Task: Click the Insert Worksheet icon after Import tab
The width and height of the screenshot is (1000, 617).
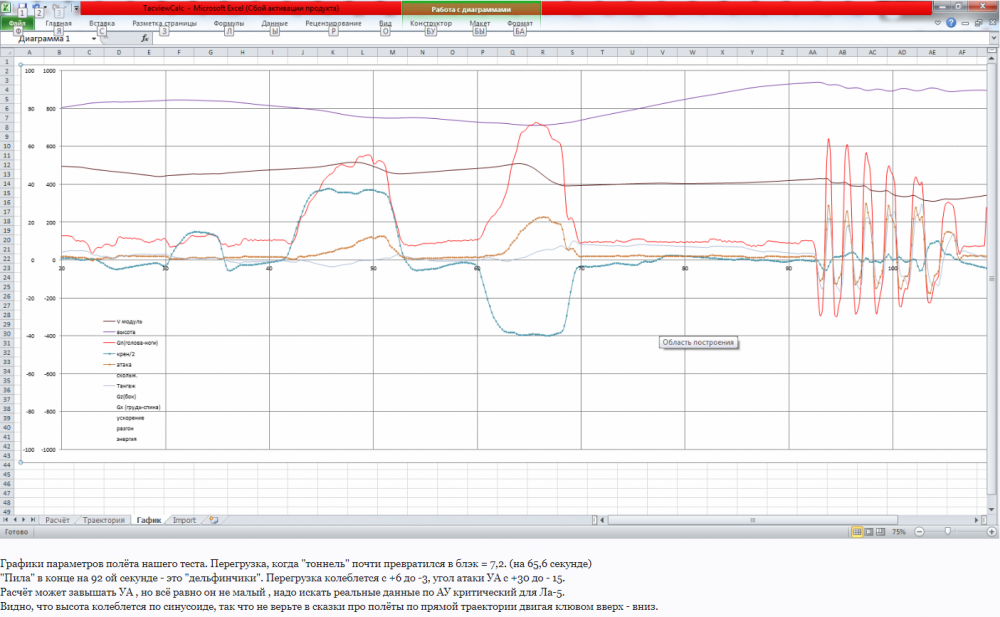Action: click(x=214, y=520)
